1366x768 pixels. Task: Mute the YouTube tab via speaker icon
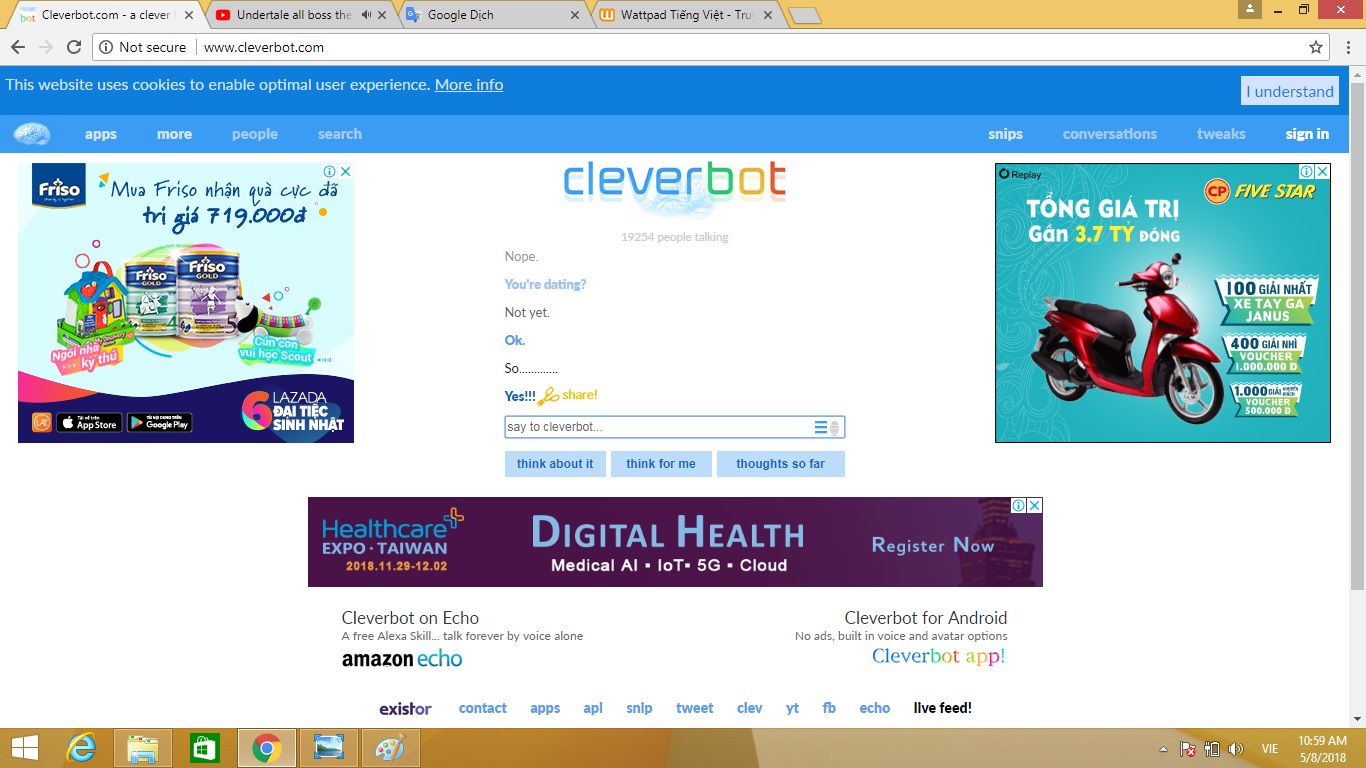tap(366, 15)
